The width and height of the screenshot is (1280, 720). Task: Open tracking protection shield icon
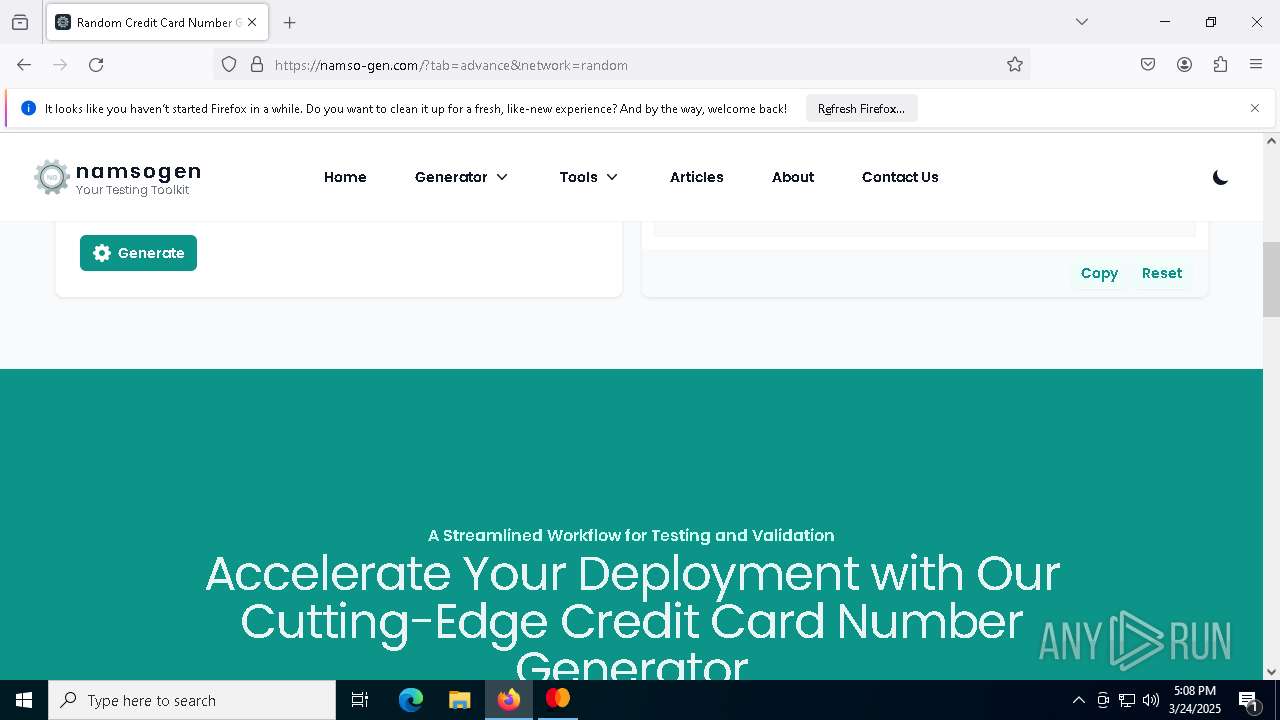[229, 65]
